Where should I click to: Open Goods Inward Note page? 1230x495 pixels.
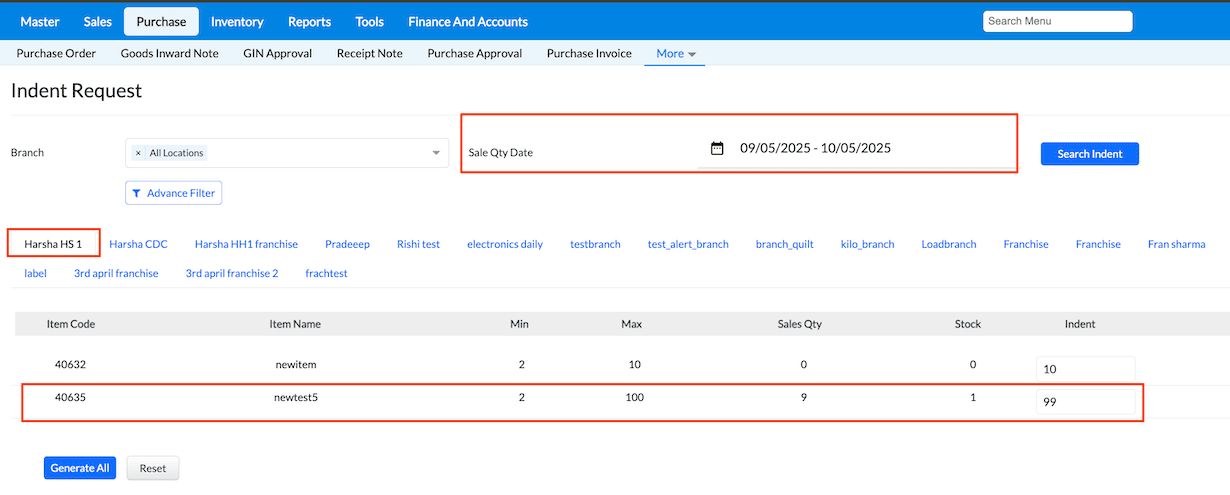[x=169, y=53]
